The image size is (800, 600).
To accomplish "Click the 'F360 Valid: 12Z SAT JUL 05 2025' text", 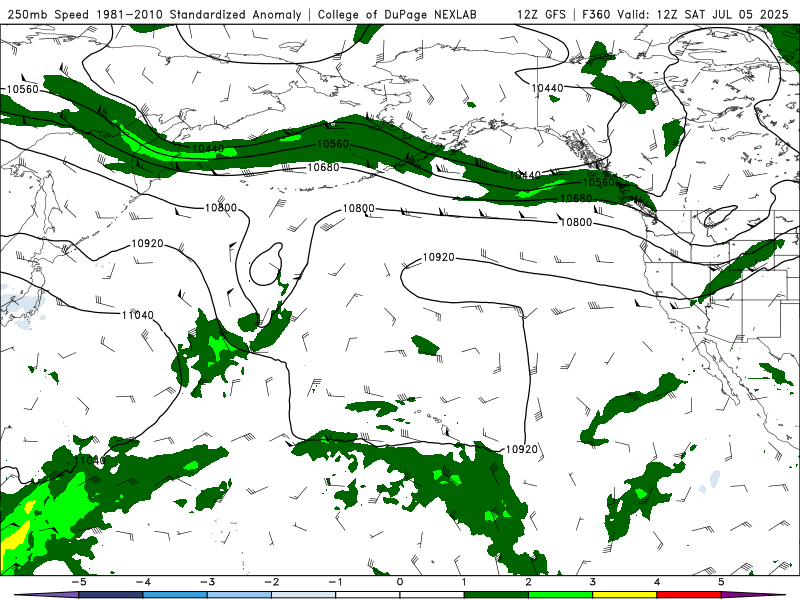I will 685,14.
